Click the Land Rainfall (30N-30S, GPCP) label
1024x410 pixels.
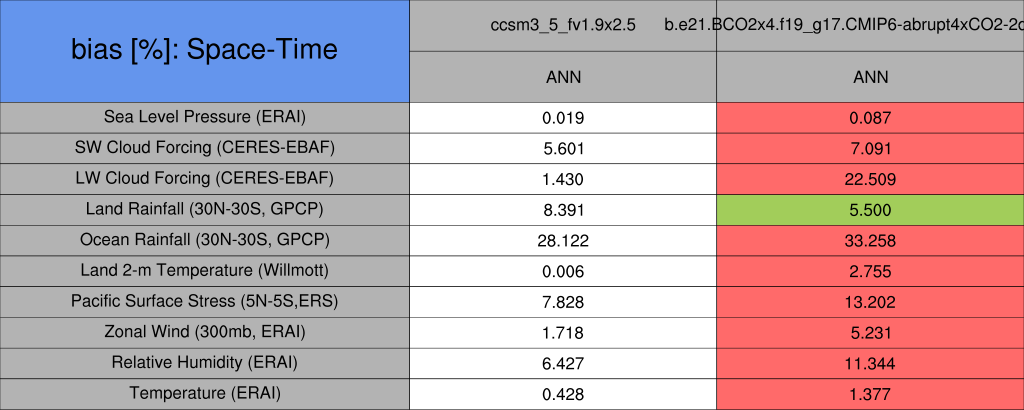[x=205, y=210]
